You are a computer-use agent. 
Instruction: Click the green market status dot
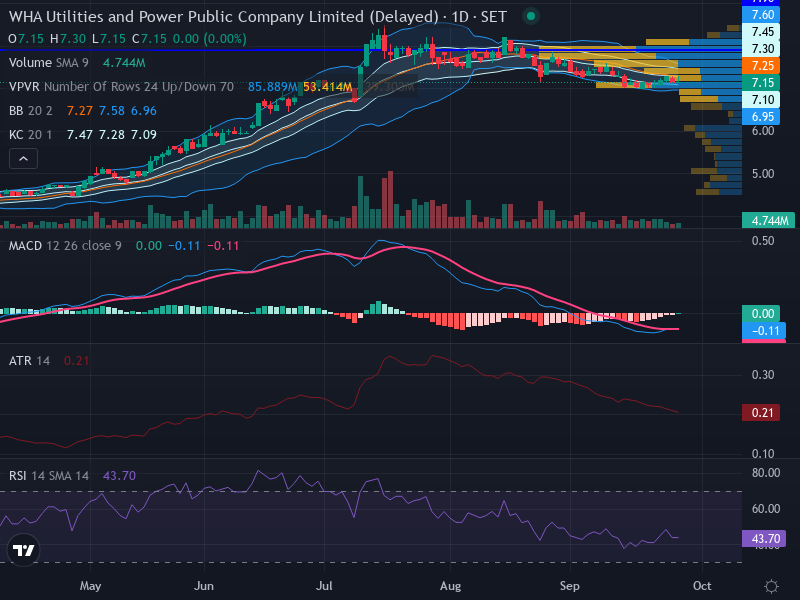coord(531,16)
